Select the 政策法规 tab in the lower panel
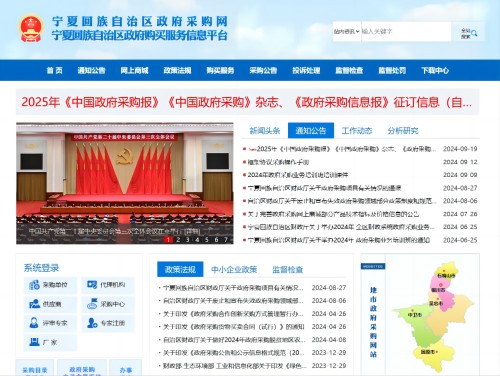The image size is (500, 376). click(180, 269)
